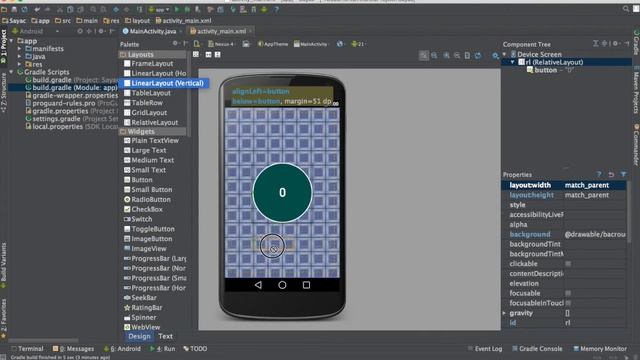This screenshot has height=360, width=640.
Task: Click the screen orientation icon in design toolbar
Action: (246, 44)
